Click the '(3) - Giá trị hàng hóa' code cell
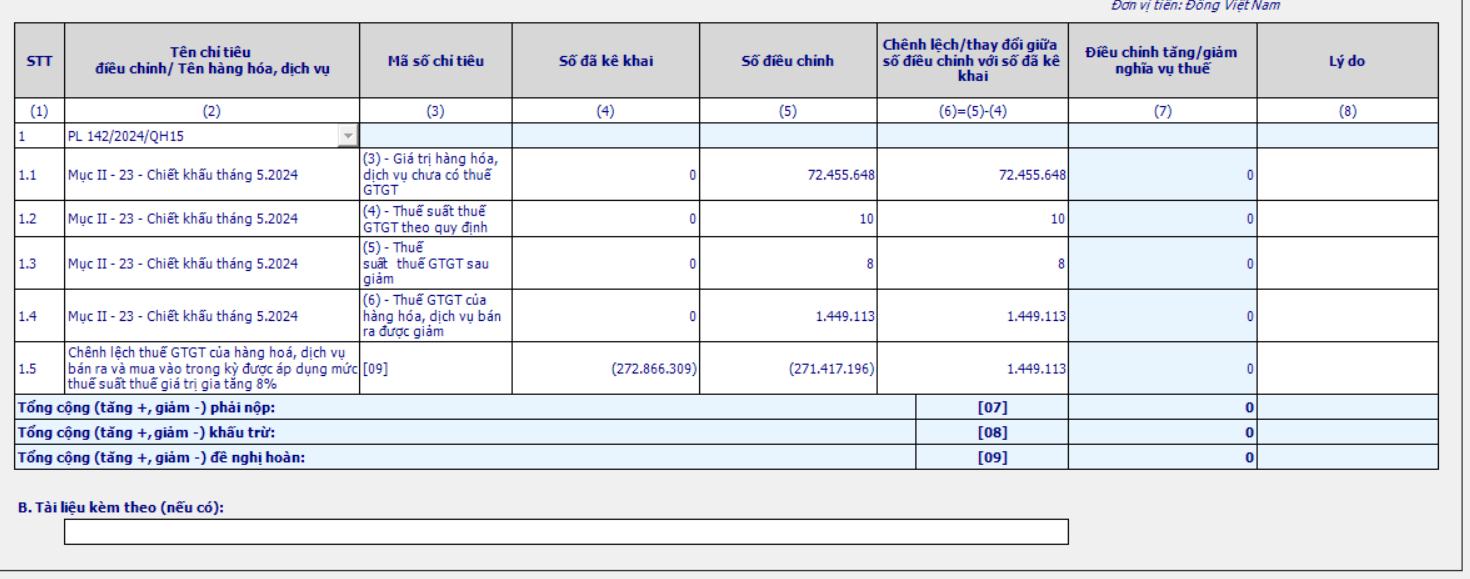This screenshot has height=579, width=1470. 435,174
